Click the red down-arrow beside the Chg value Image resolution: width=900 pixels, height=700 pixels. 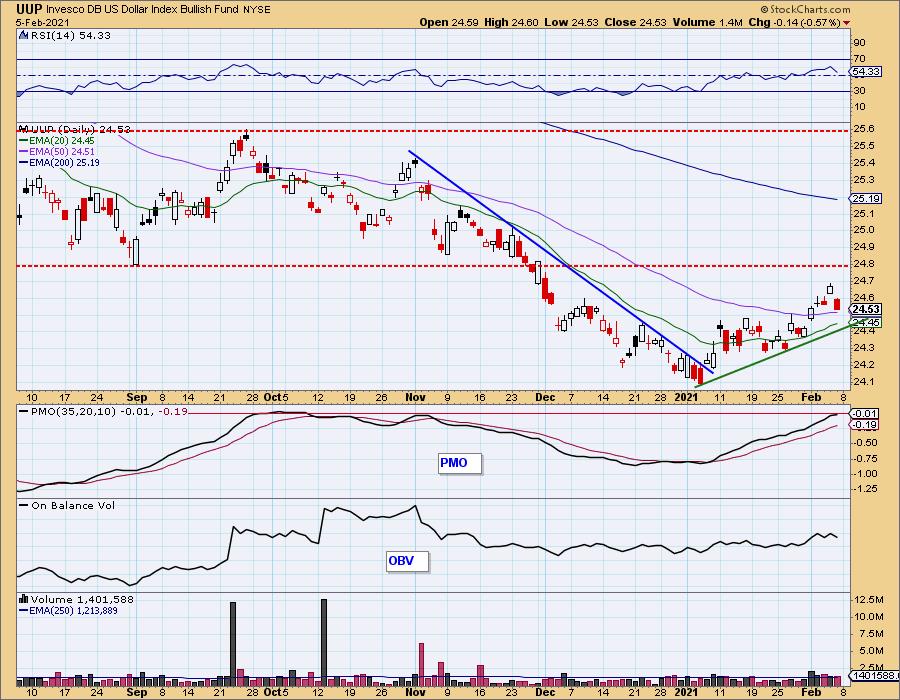pos(847,23)
